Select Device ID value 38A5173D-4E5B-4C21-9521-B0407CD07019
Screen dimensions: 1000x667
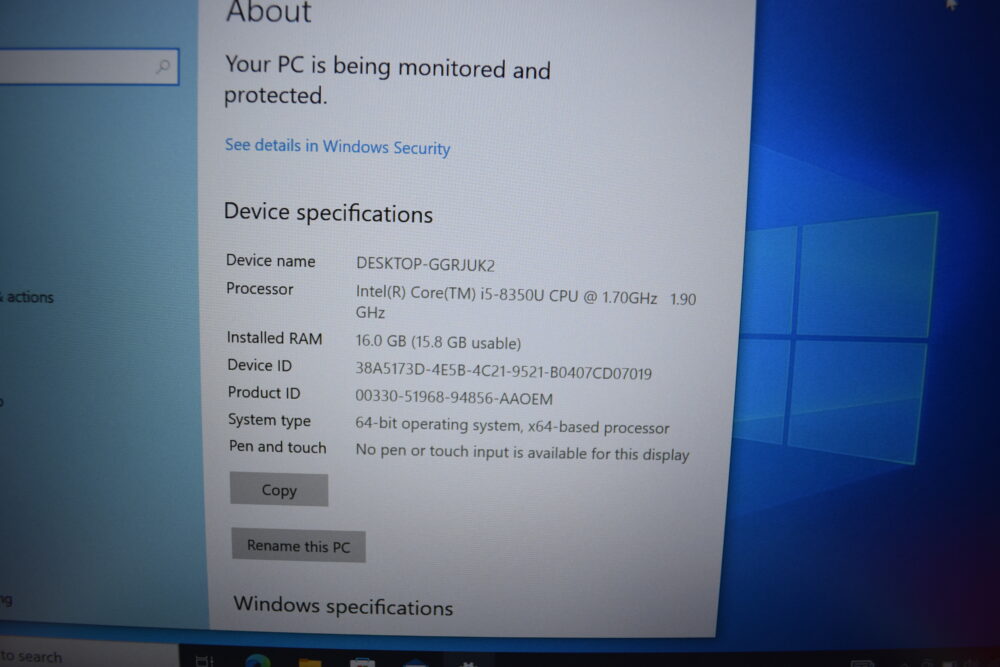tap(503, 370)
